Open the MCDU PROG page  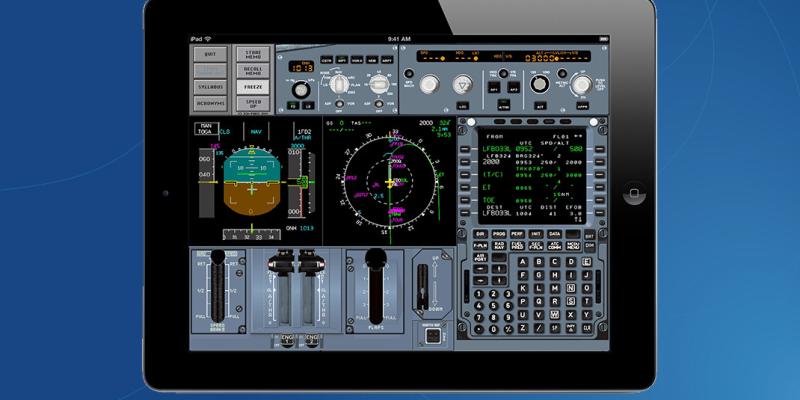tap(499, 234)
